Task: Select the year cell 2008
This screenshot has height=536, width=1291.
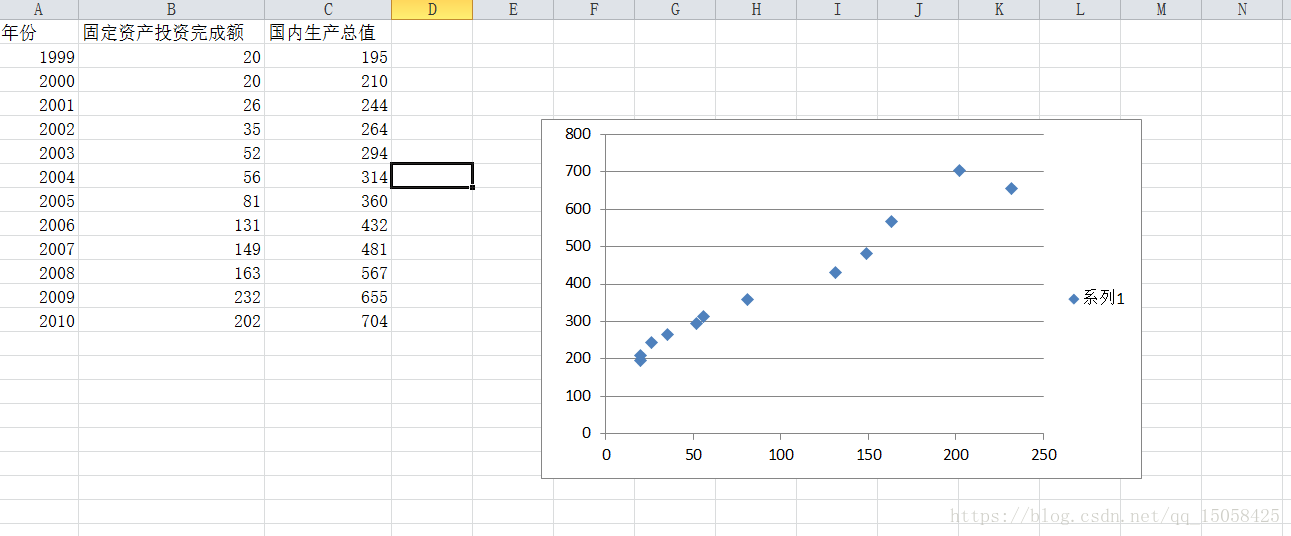Action: [x=39, y=272]
